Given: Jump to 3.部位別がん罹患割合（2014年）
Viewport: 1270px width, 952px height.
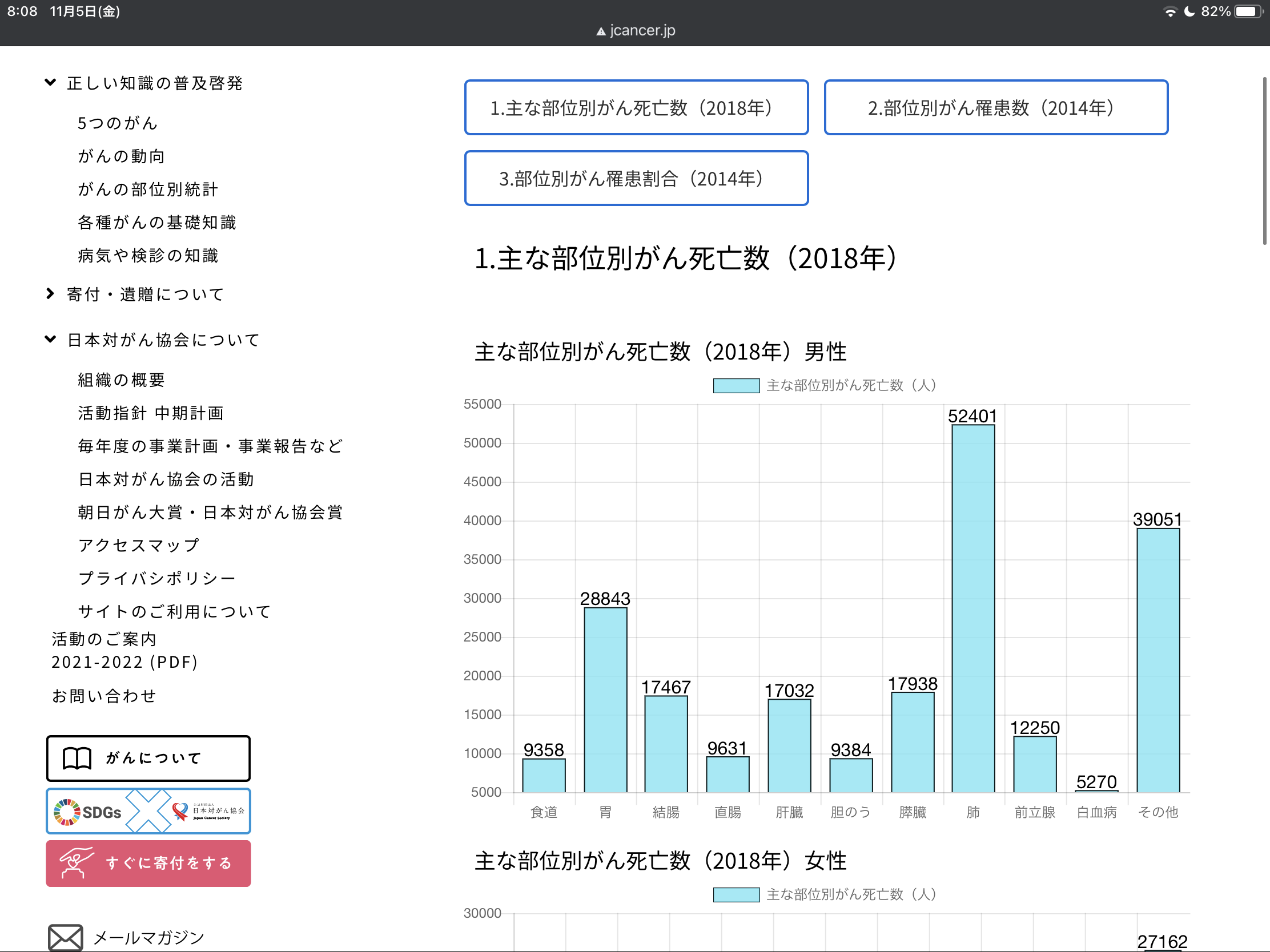Looking at the screenshot, I should coord(636,179).
